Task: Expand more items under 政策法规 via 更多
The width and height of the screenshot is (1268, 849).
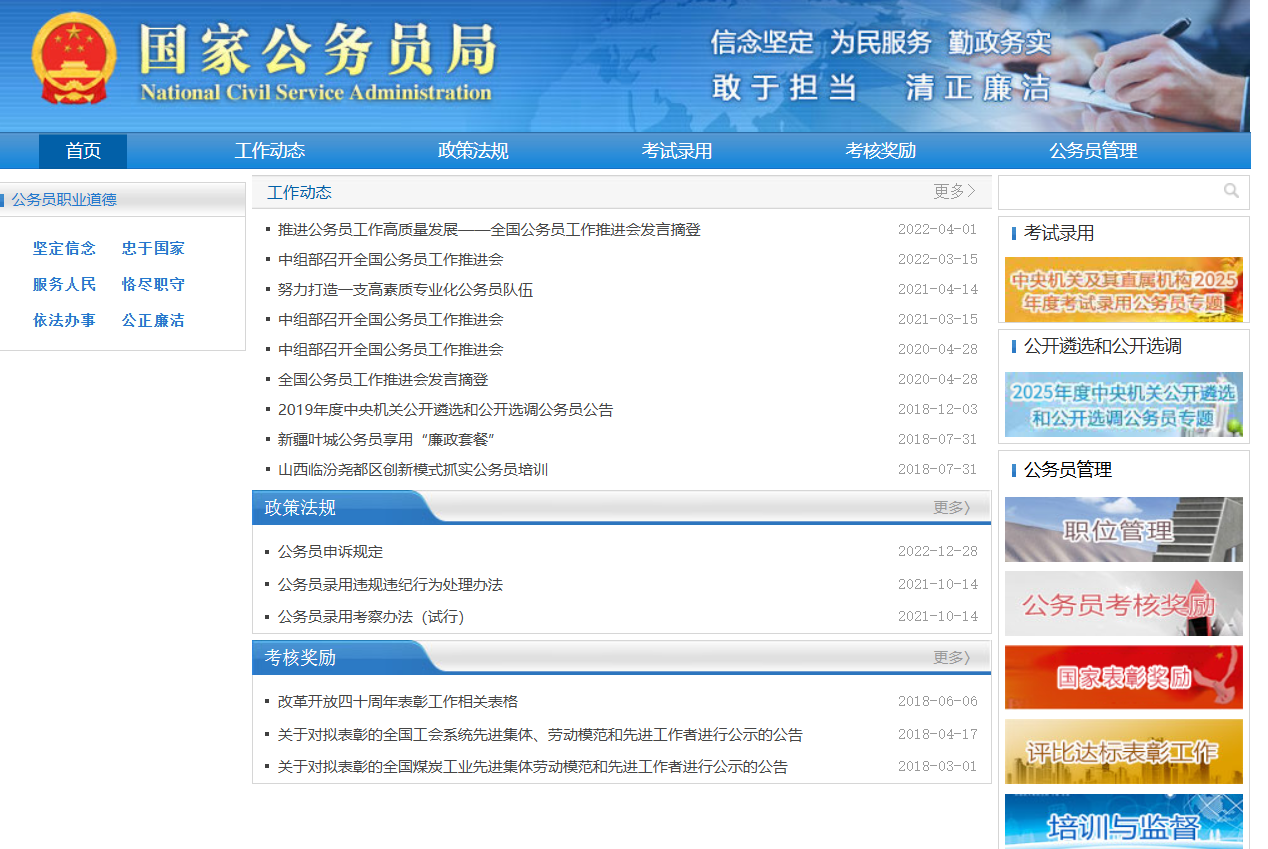Action: coord(950,507)
